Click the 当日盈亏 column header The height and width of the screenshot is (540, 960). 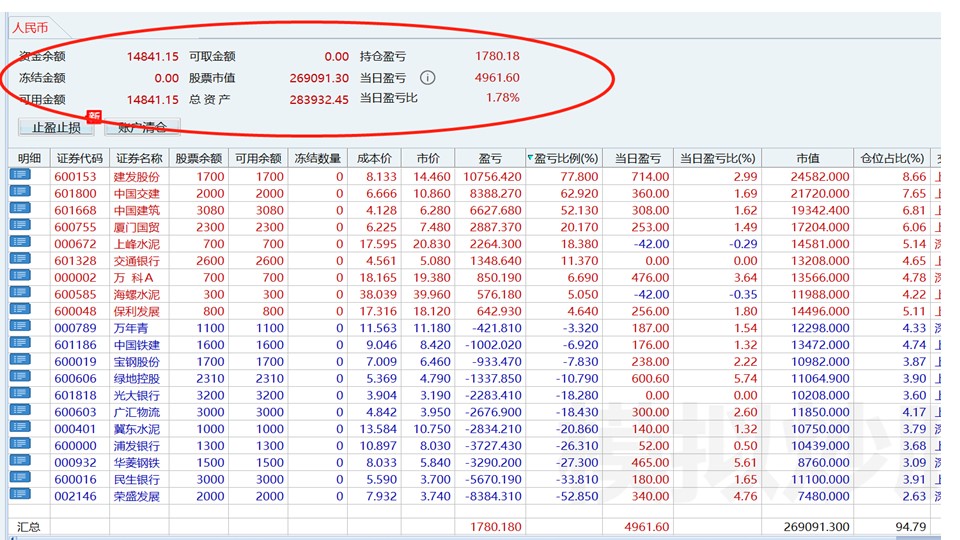(x=638, y=158)
